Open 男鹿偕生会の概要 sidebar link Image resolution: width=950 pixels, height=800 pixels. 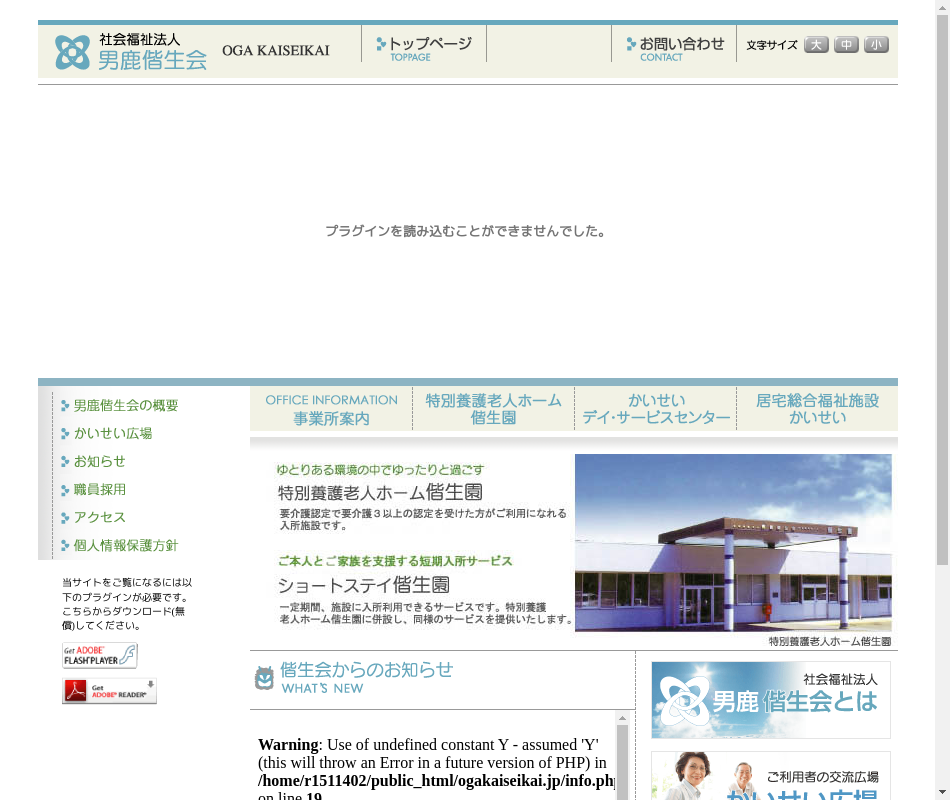125,406
